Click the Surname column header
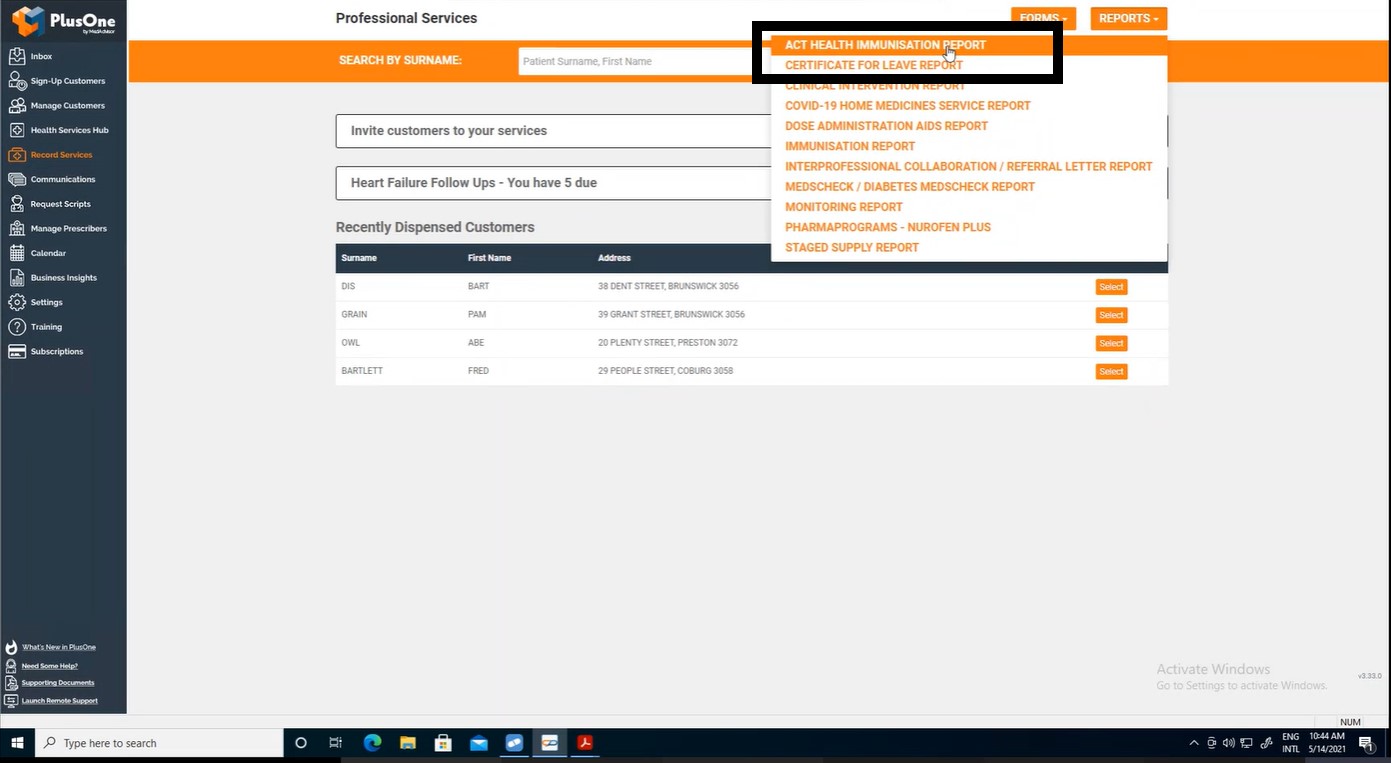Viewport: 1391px width, 763px height. pos(359,258)
